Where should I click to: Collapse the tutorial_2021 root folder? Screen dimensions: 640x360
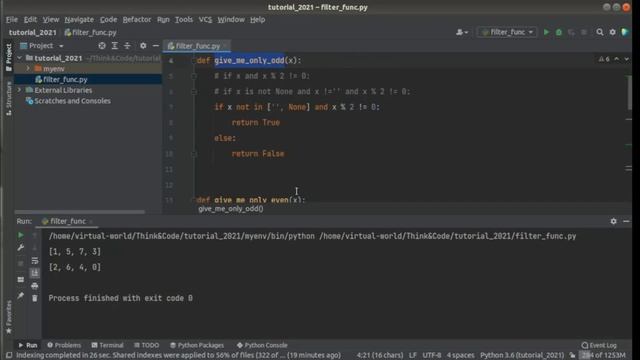coord(19,58)
